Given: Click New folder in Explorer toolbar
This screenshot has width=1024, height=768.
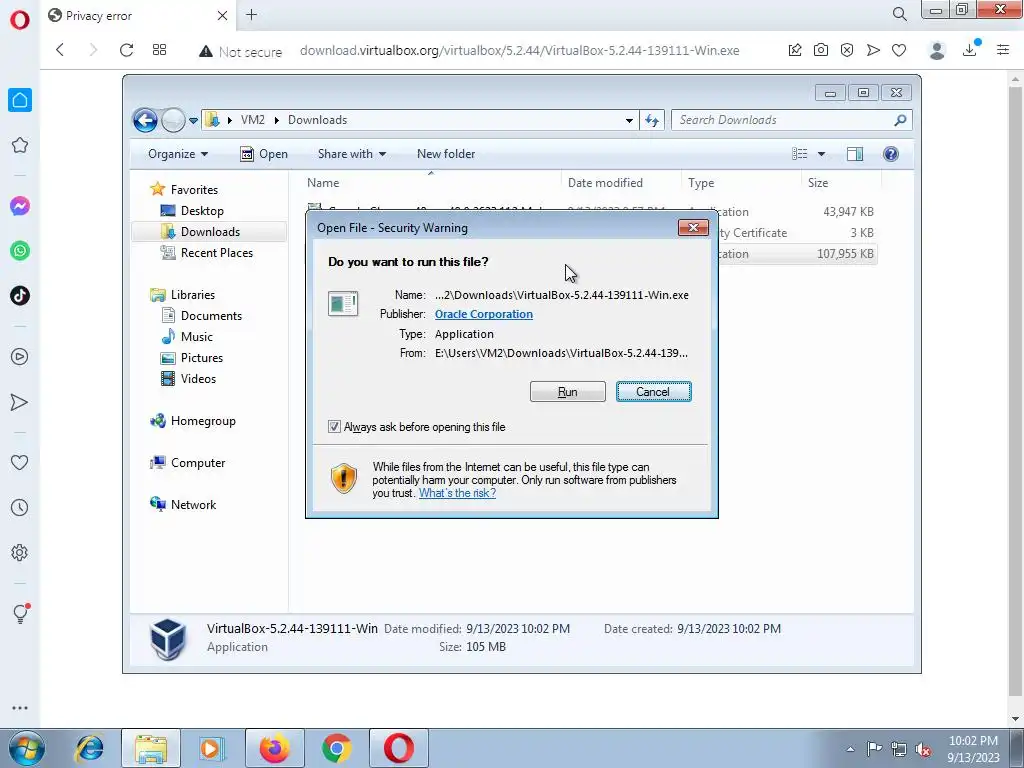Looking at the screenshot, I should point(446,154).
